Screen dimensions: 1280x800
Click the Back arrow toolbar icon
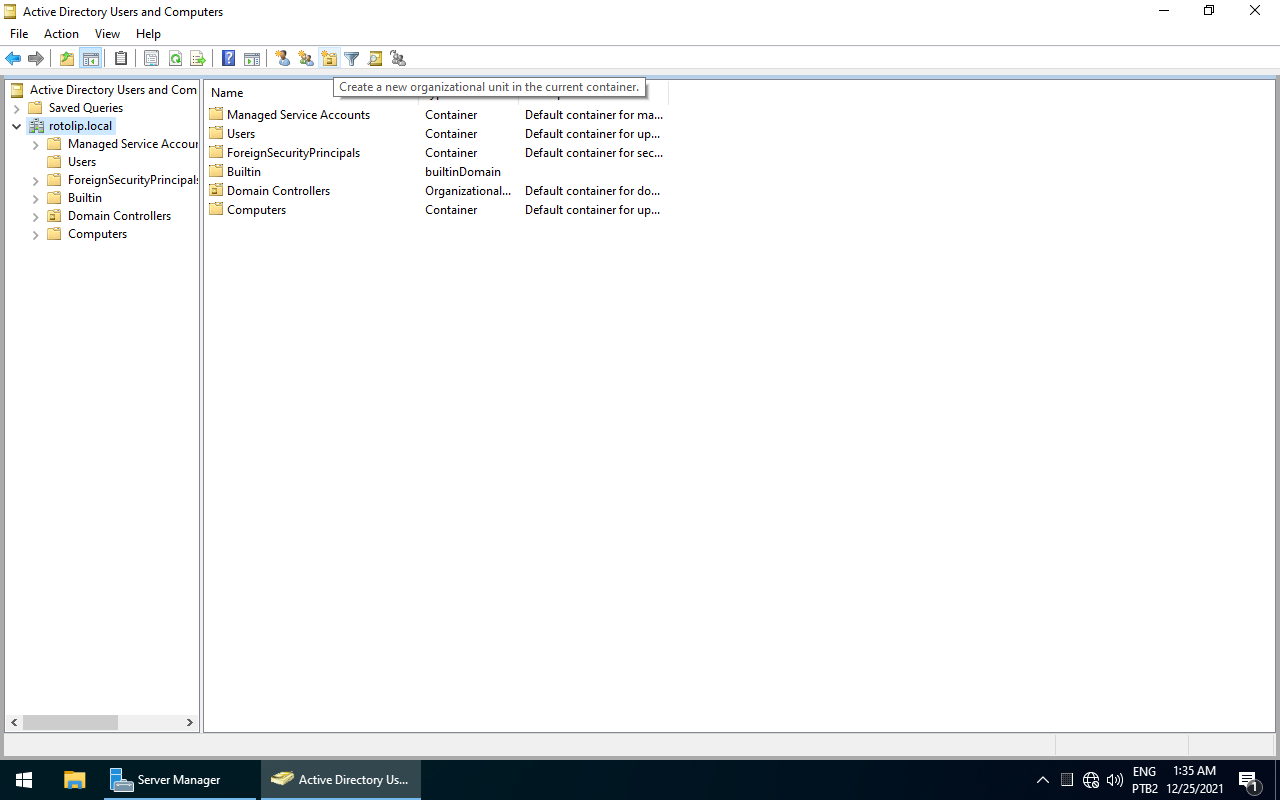(13, 59)
